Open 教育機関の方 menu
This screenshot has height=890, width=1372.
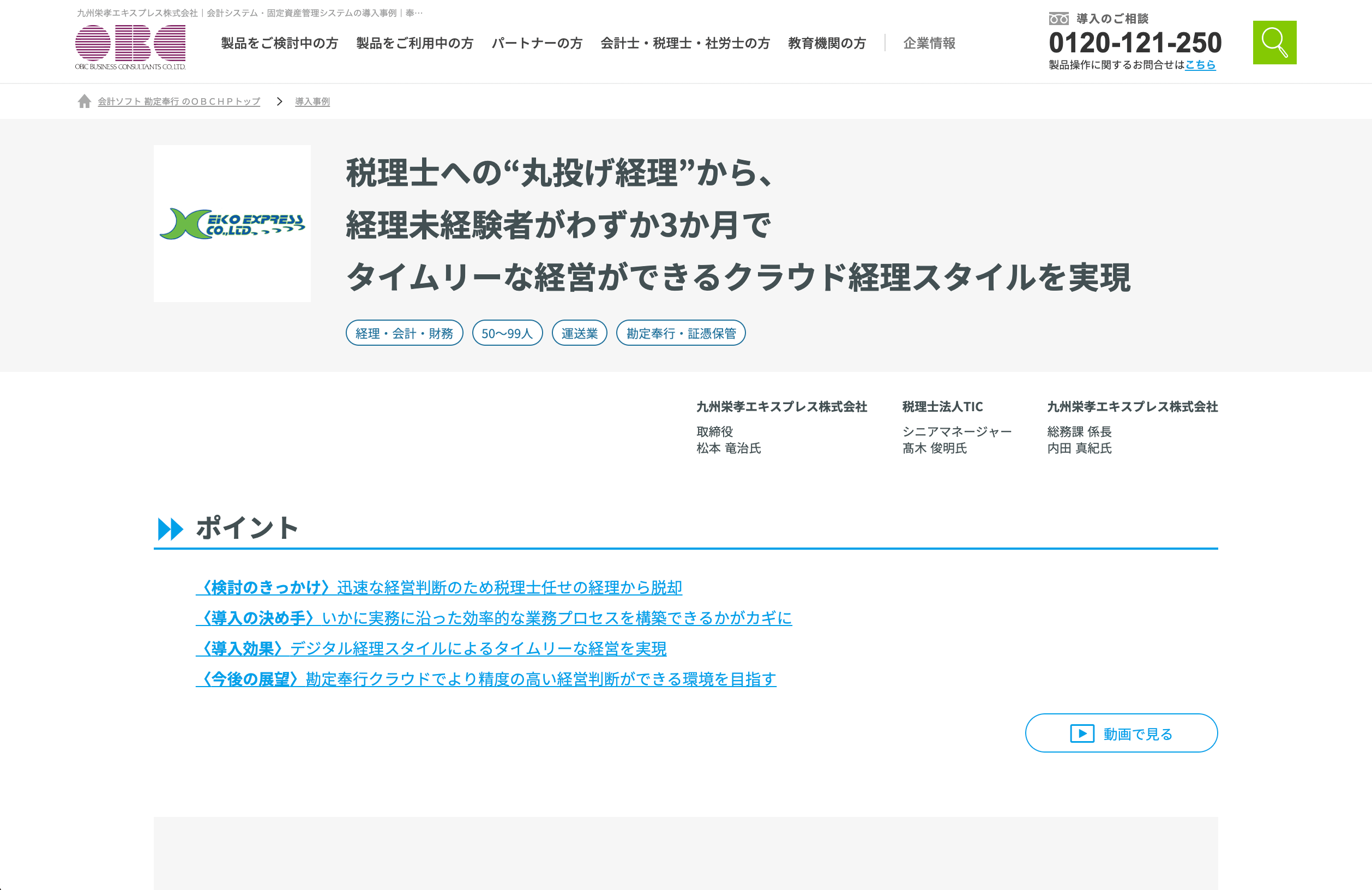coord(827,43)
